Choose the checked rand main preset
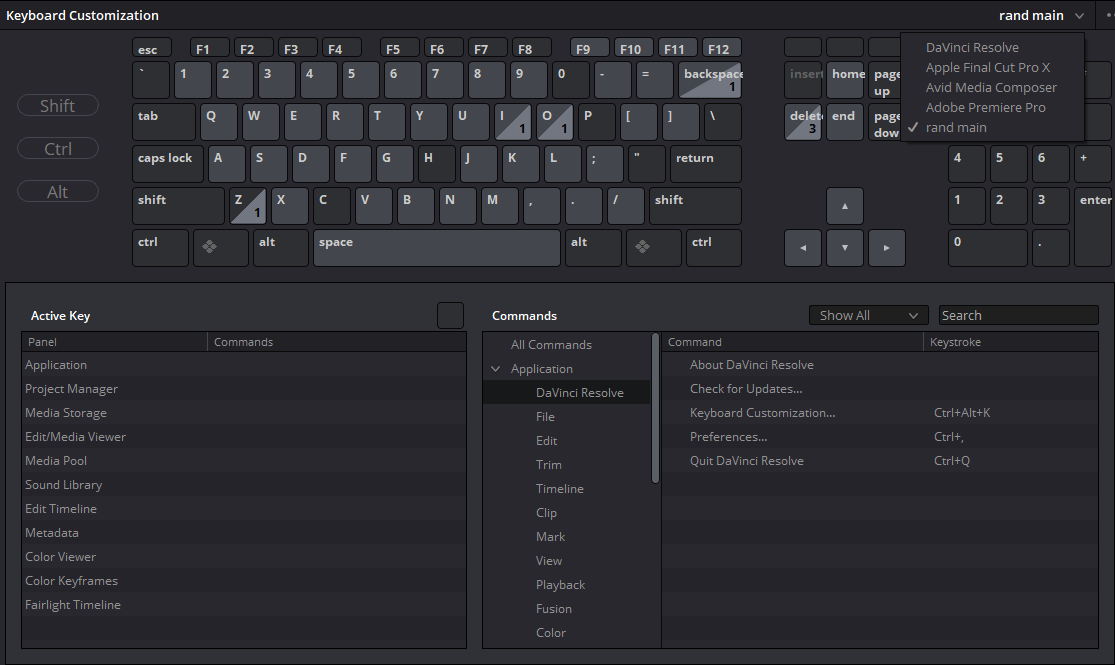Image resolution: width=1115 pixels, height=665 pixels. pyautogui.click(x=956, y=127)
